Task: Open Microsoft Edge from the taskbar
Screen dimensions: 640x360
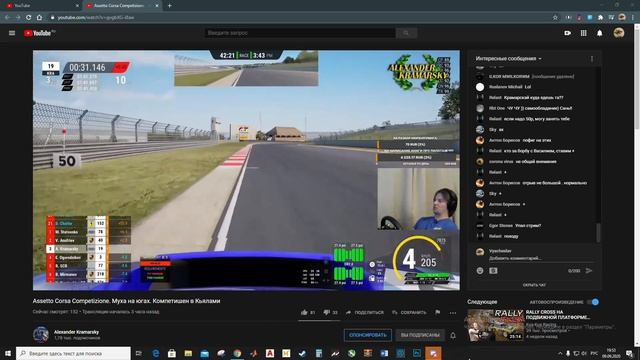Action: click(x=156, y=353)
